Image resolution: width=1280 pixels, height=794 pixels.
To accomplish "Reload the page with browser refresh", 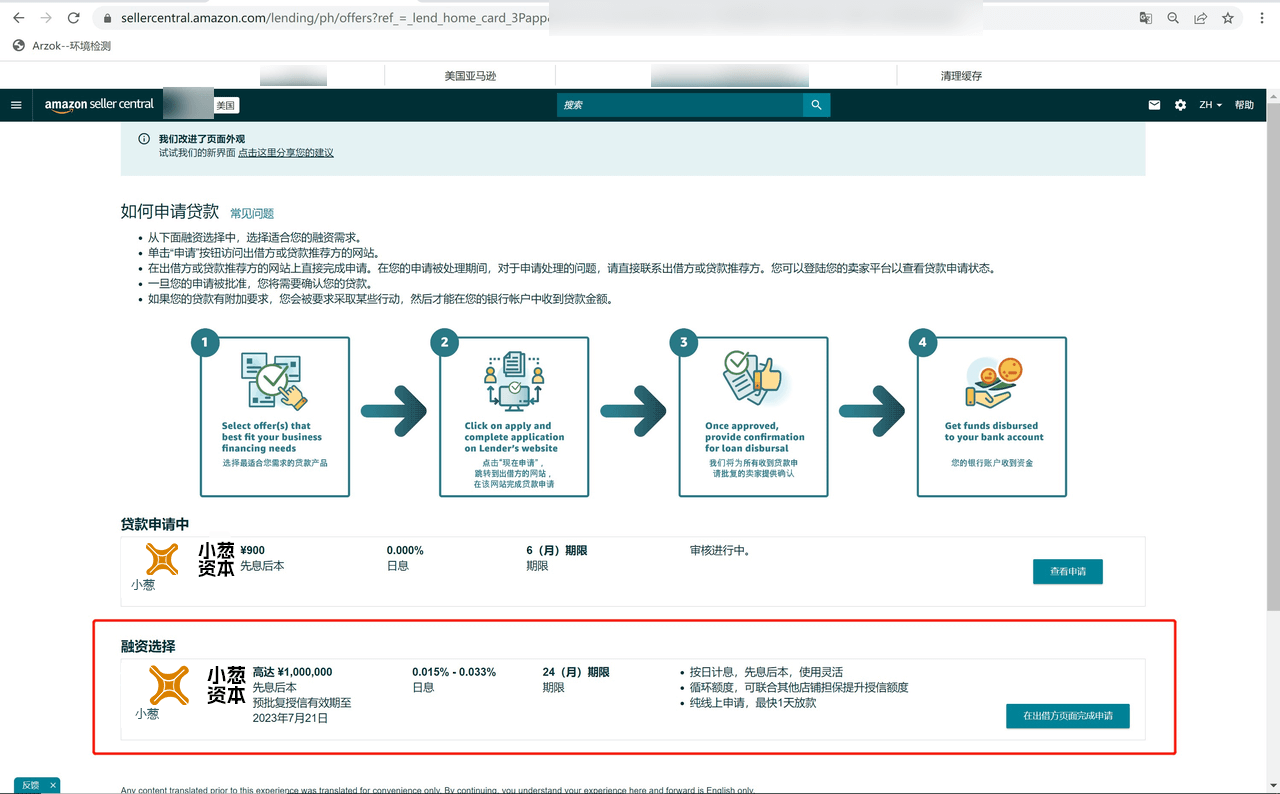I will (x=73, y=18).
